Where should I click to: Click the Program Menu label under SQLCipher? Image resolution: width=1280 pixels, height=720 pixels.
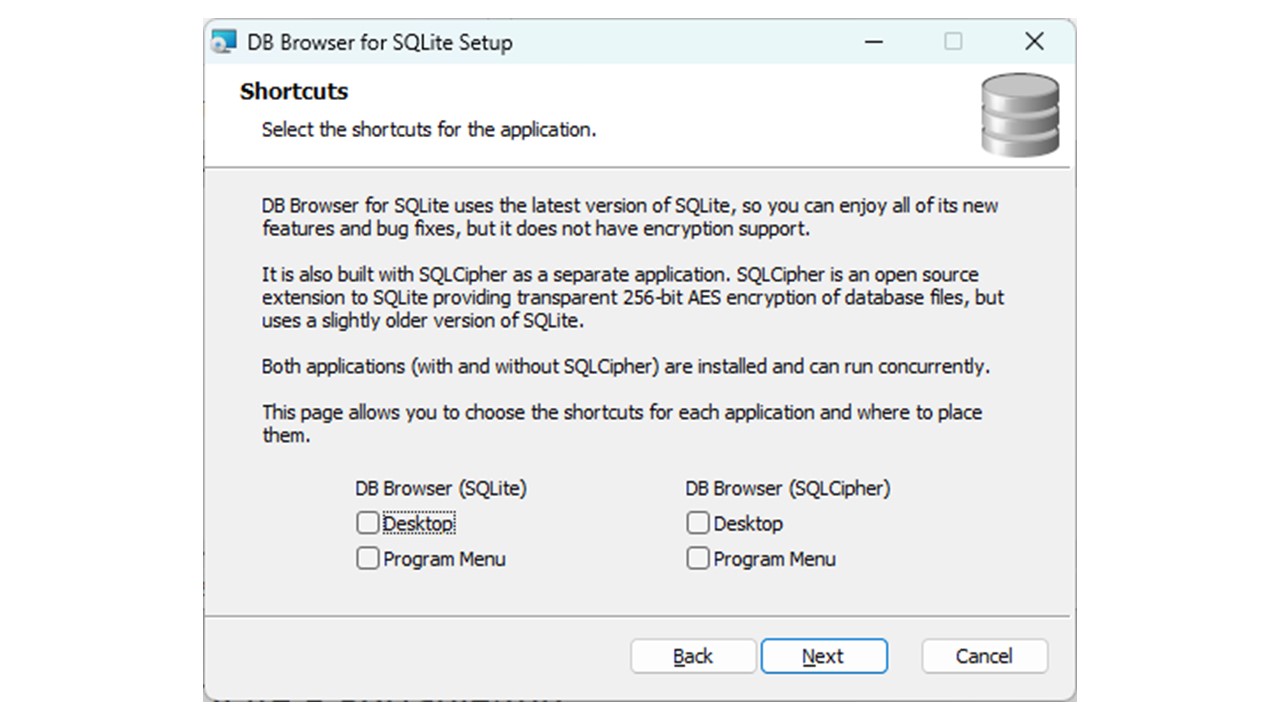pyautogui.click(x=775, y=558)
